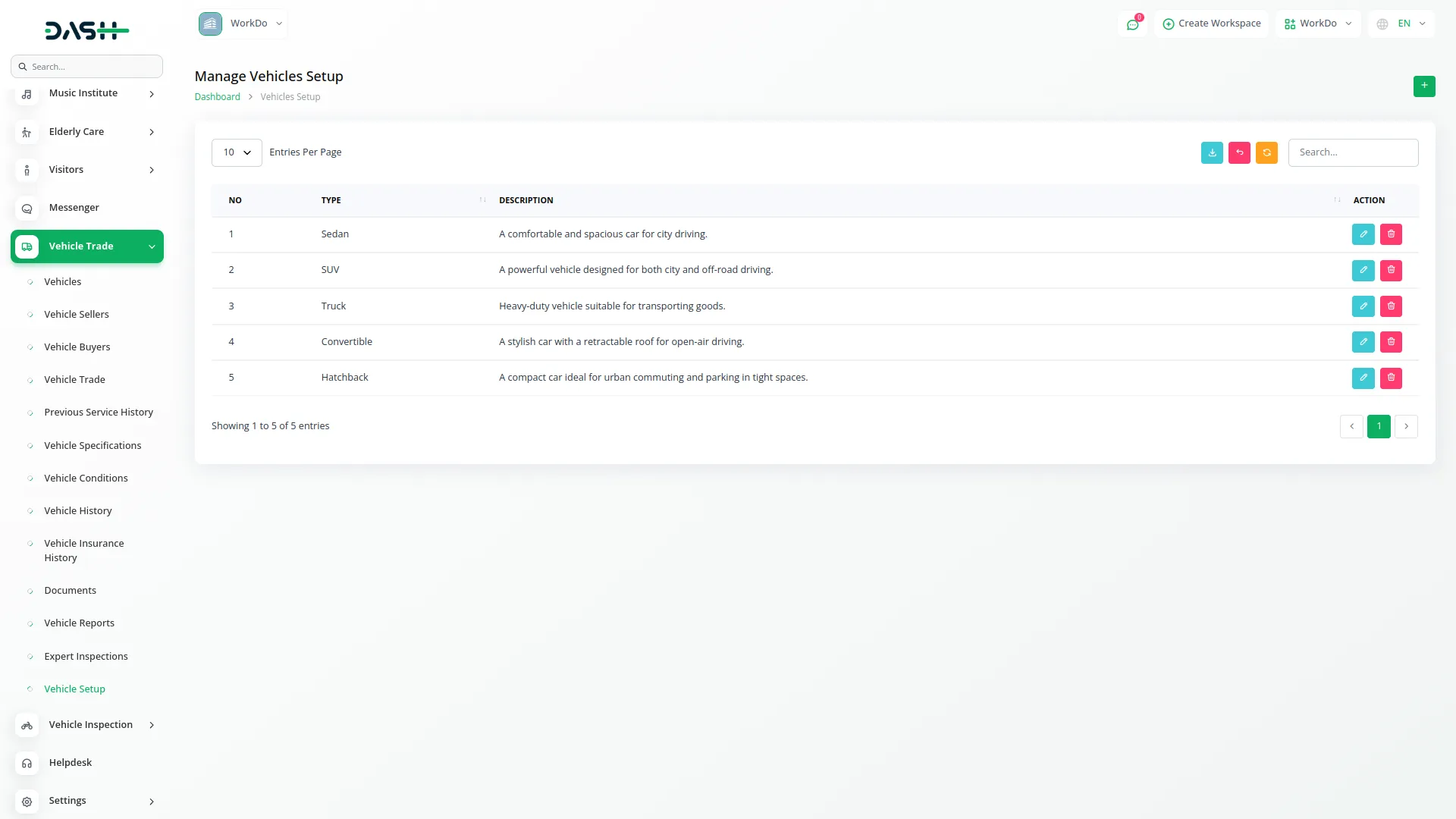Open the messages chat notification icon
The height and width of the screenshot is (819, 1456).
point(1132,24)
